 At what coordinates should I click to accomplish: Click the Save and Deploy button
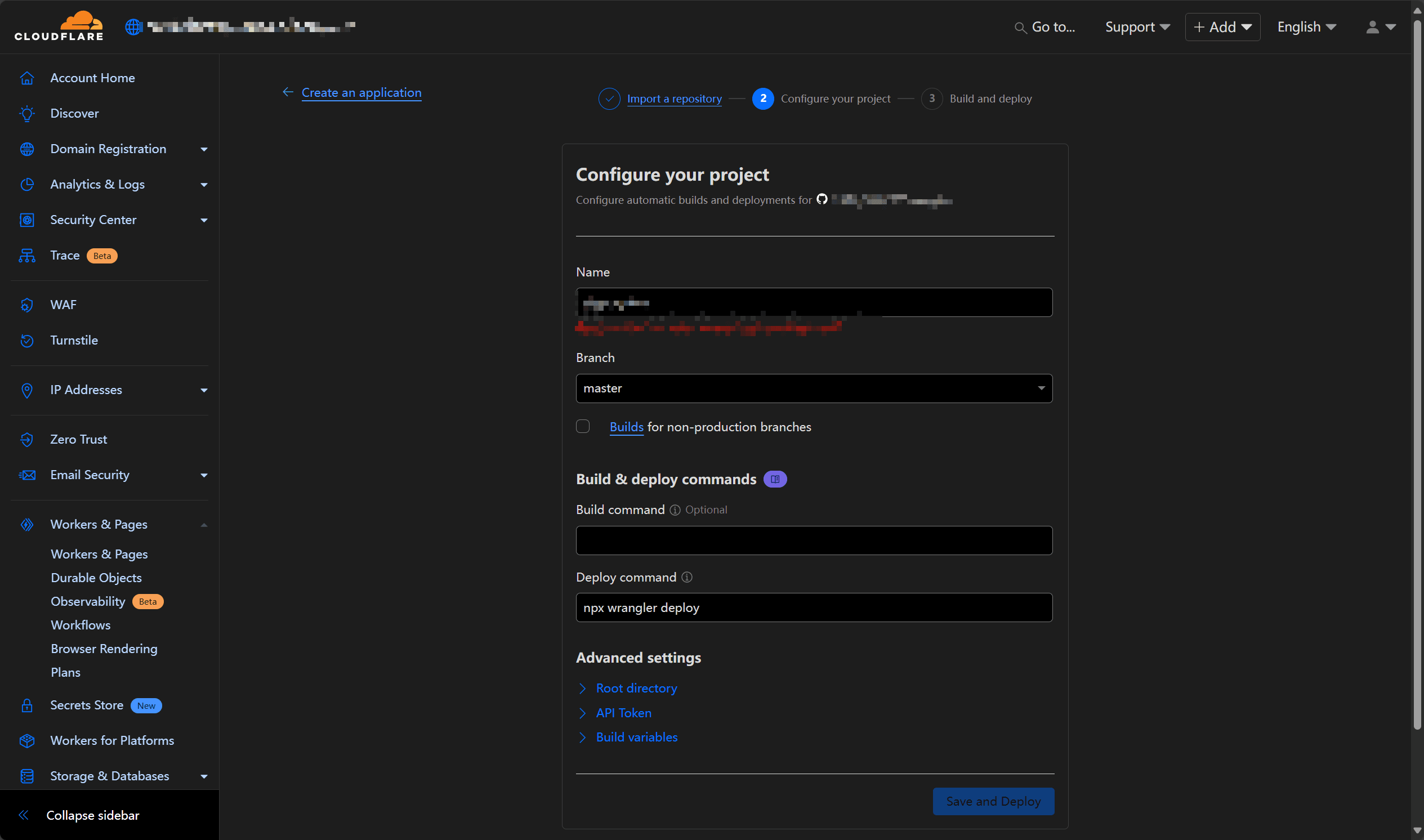pos(993,802)
